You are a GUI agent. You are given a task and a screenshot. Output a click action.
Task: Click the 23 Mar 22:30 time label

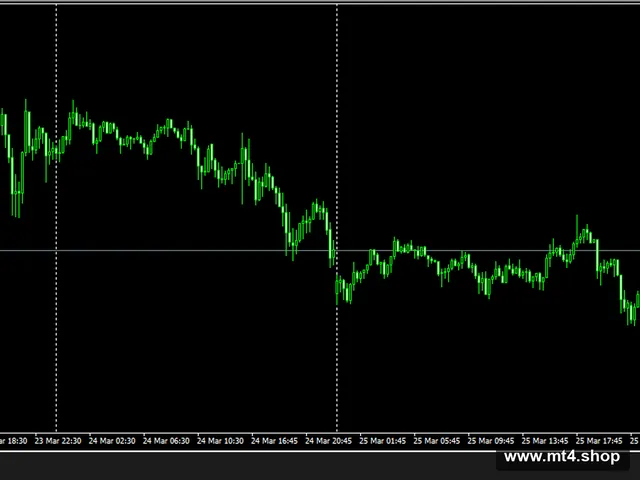point(58,441)
